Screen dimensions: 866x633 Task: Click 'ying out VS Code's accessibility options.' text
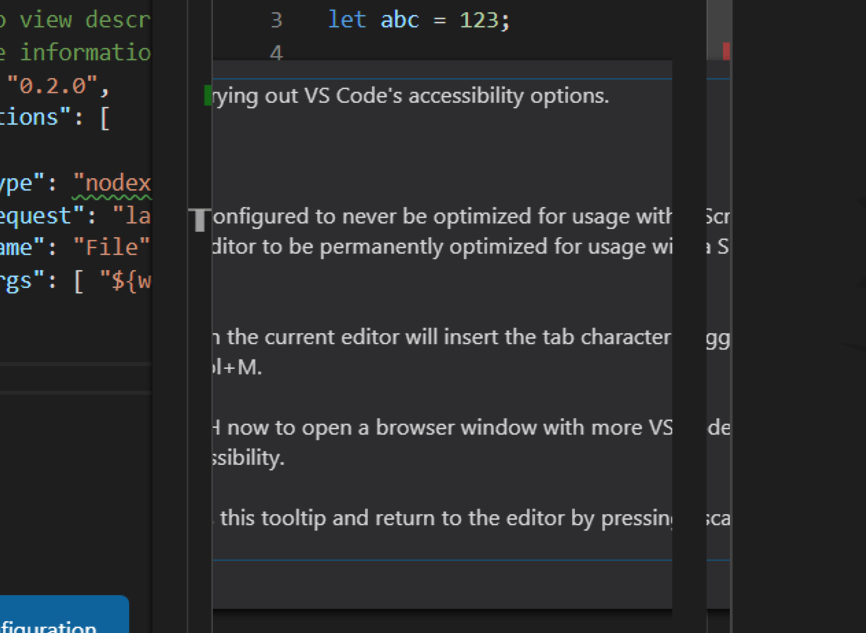pos(411,96)
